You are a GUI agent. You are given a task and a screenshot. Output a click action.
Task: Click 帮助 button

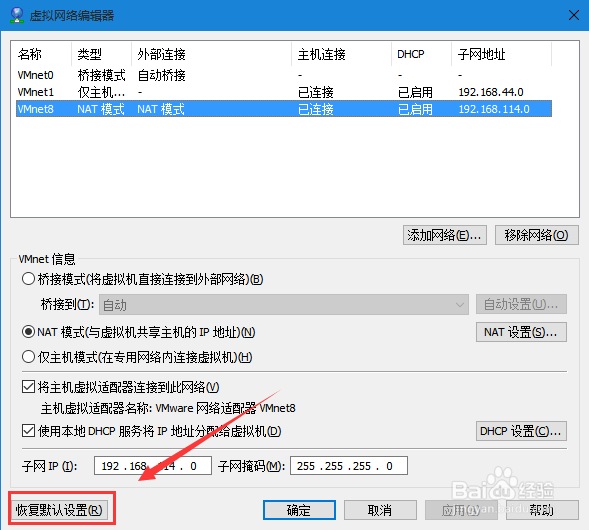[542, 510]
